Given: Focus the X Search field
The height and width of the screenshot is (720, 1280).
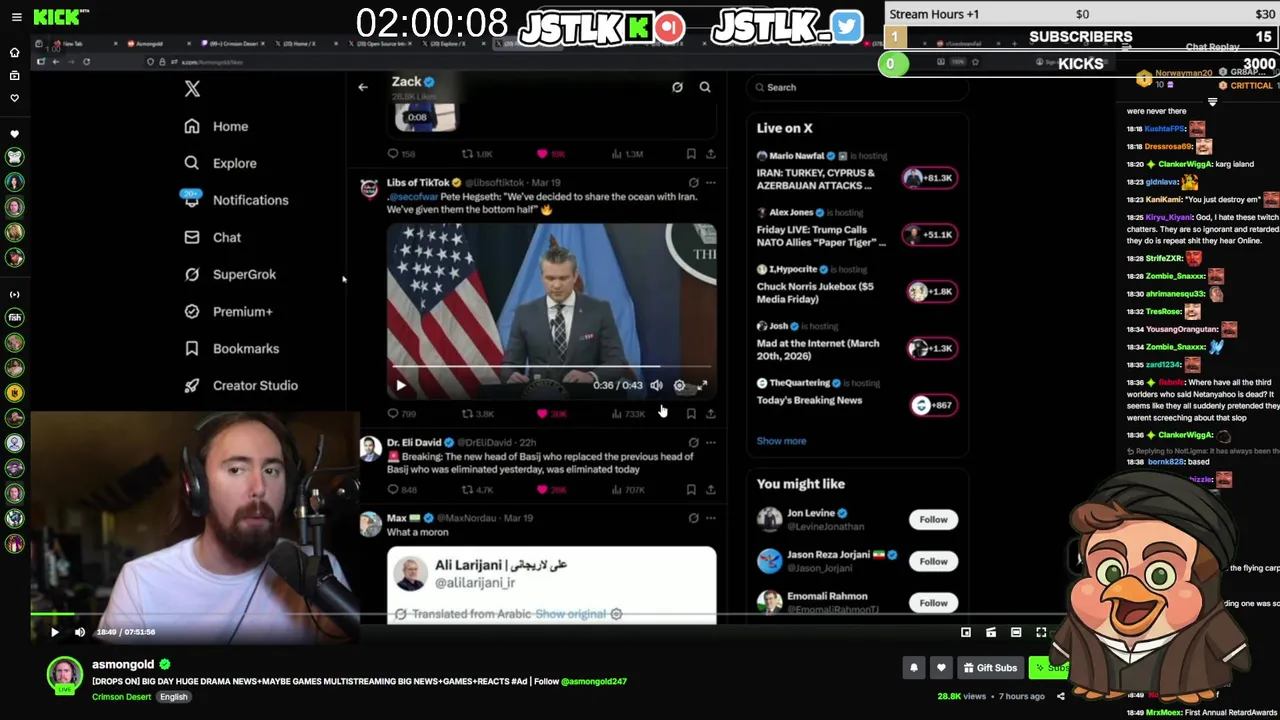Looking at the screenshot, I should coord(857,87).
